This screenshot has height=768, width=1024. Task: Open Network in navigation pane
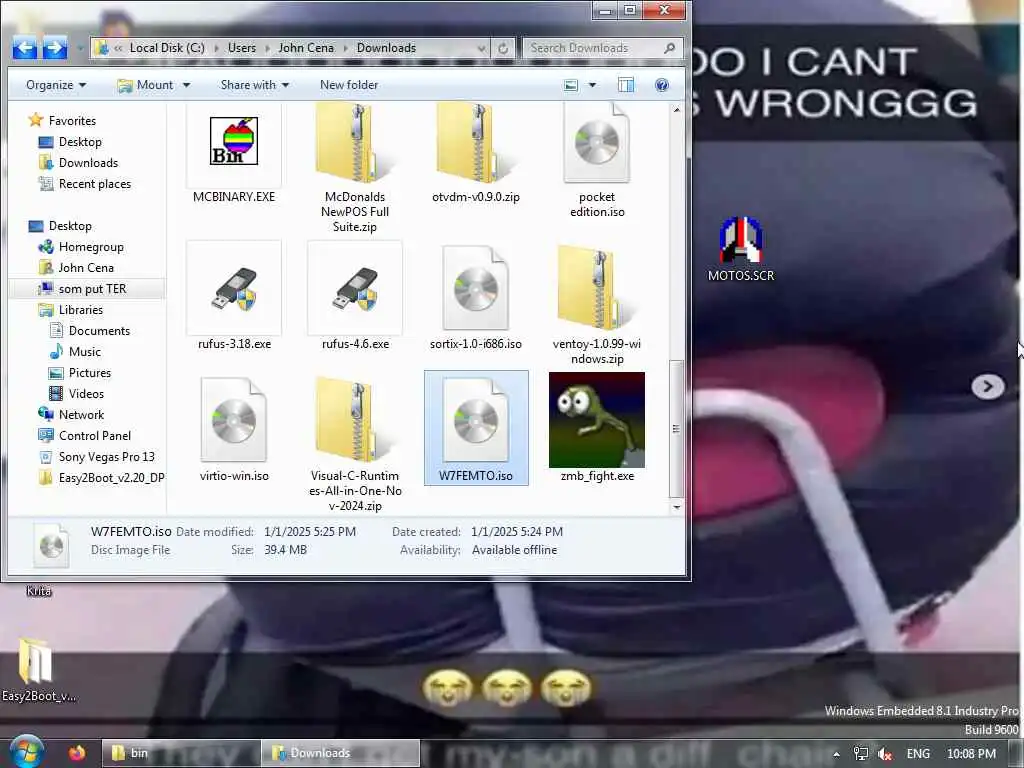pos(81,414)
